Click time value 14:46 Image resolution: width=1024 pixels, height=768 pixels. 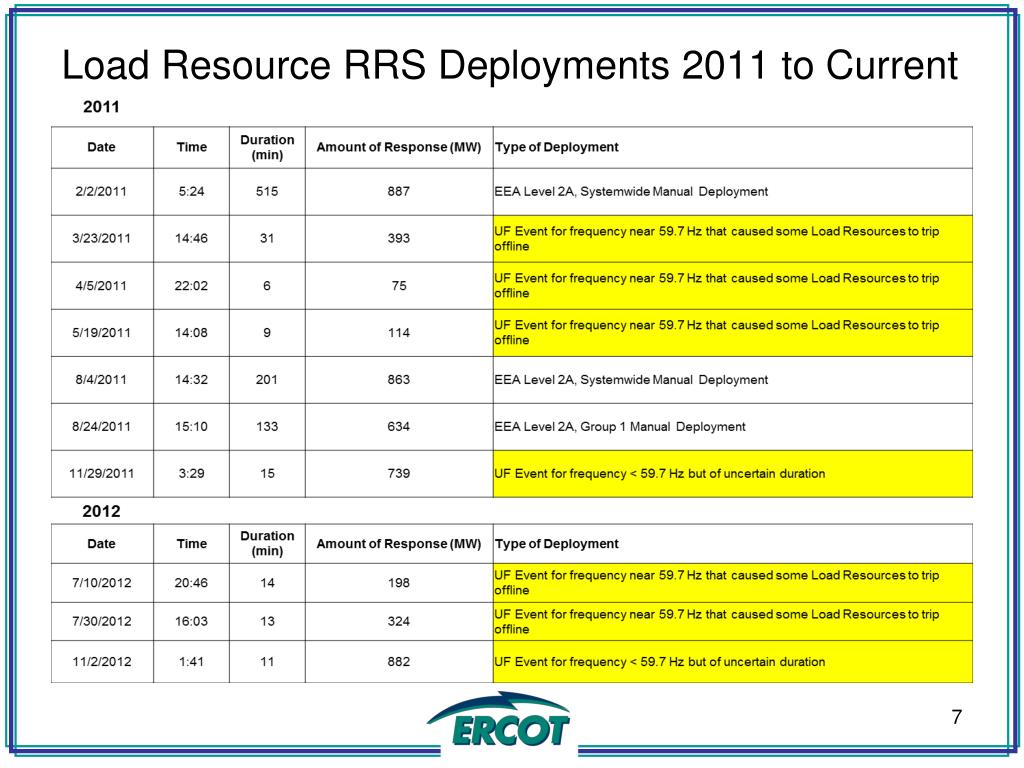point(191,238)
